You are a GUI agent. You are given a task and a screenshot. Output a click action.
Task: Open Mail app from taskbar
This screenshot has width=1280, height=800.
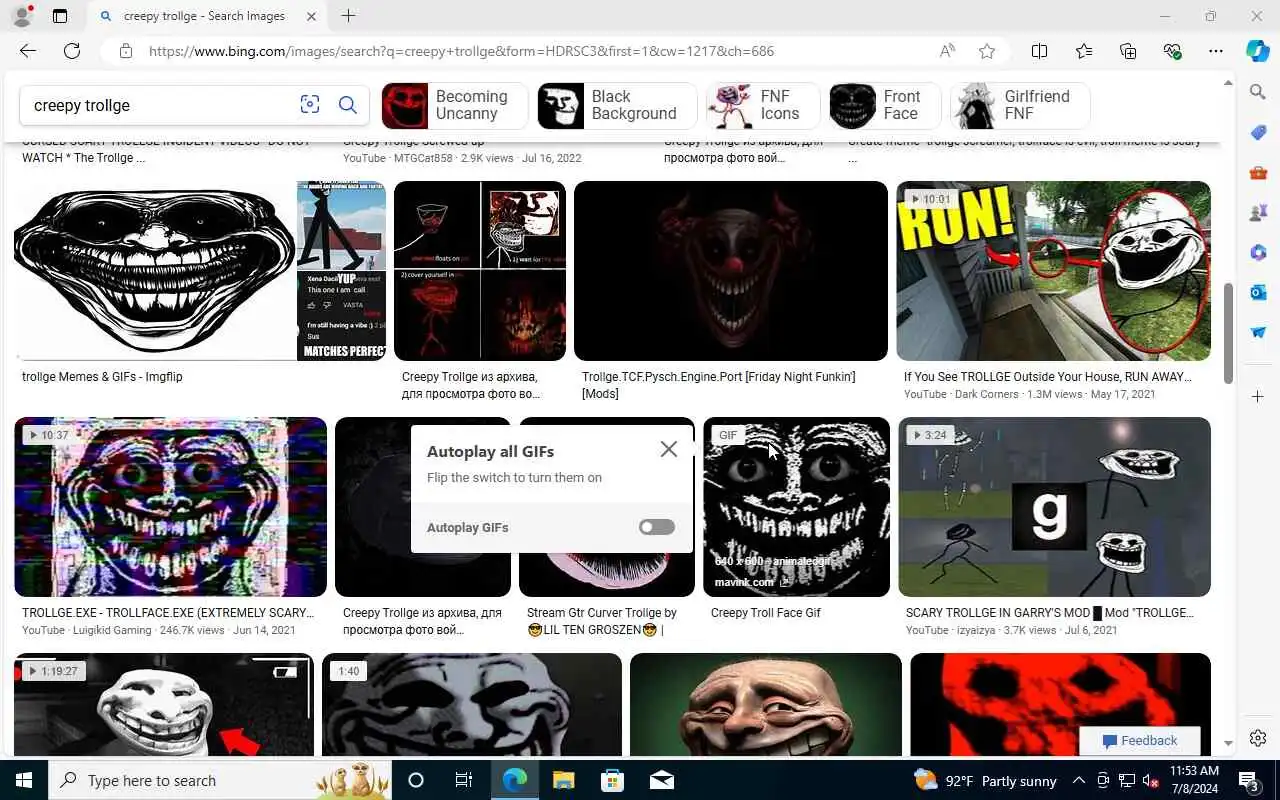(x=661, y=780)
